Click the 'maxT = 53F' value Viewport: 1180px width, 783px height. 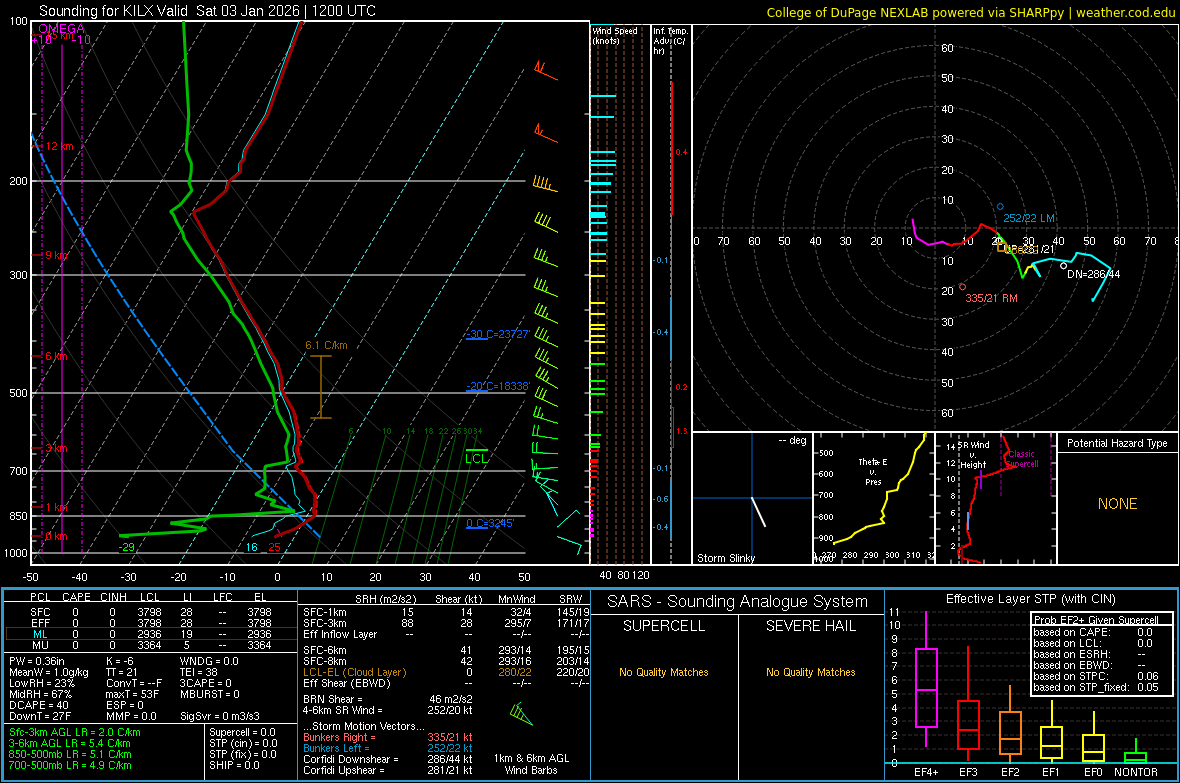[x=132, y=694]
